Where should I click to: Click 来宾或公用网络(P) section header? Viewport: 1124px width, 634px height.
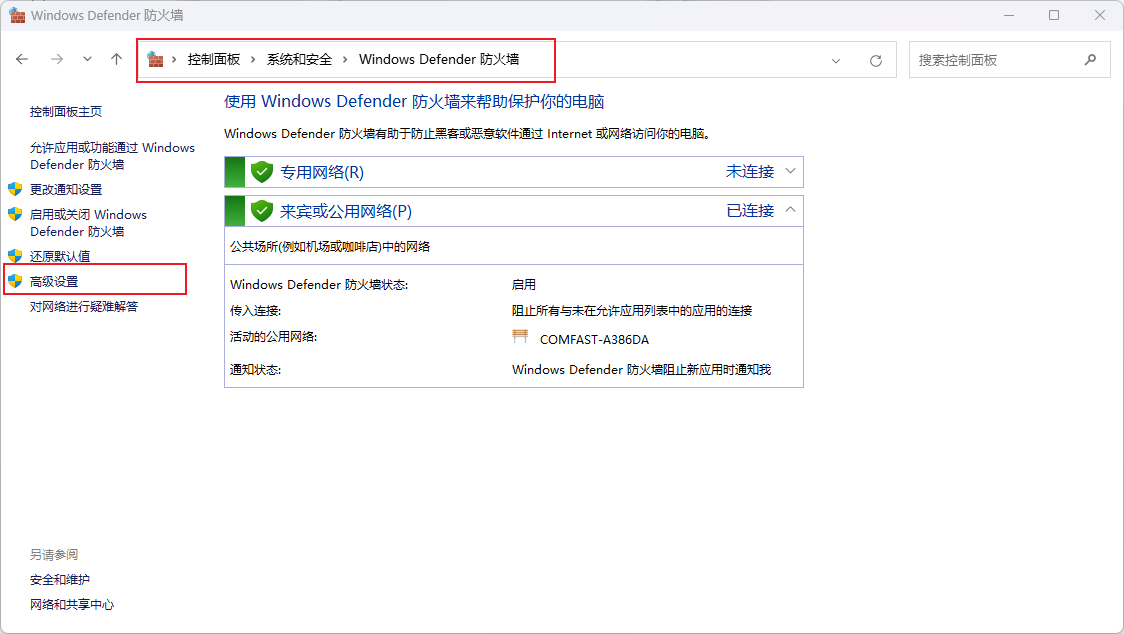[x=514, y=211]
